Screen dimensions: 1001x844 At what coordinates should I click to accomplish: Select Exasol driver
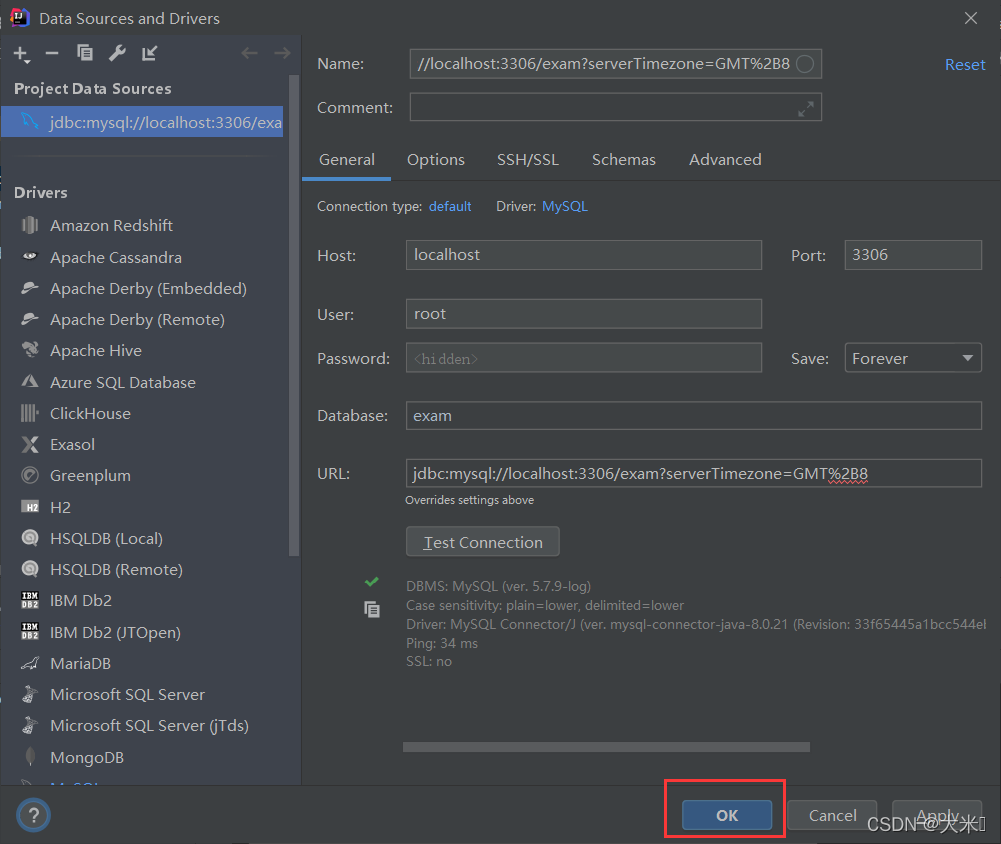72,444
